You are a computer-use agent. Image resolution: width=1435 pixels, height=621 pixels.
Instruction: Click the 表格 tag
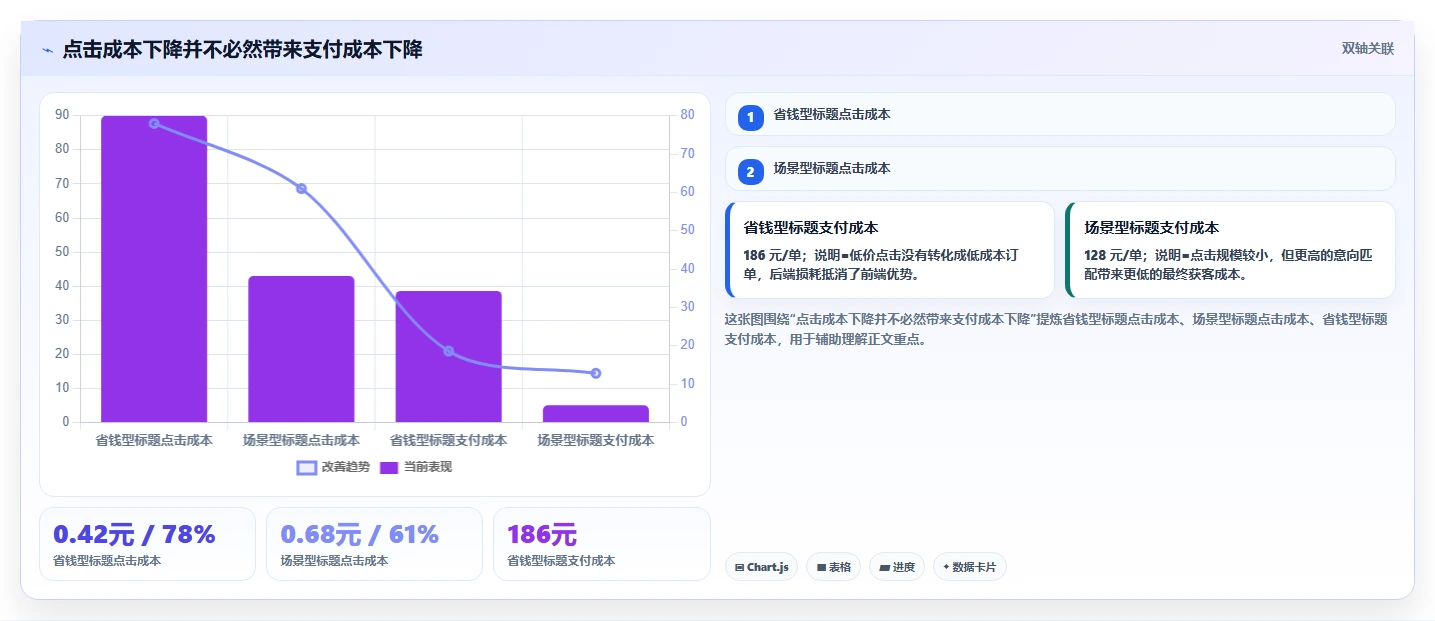pos(833,567)
